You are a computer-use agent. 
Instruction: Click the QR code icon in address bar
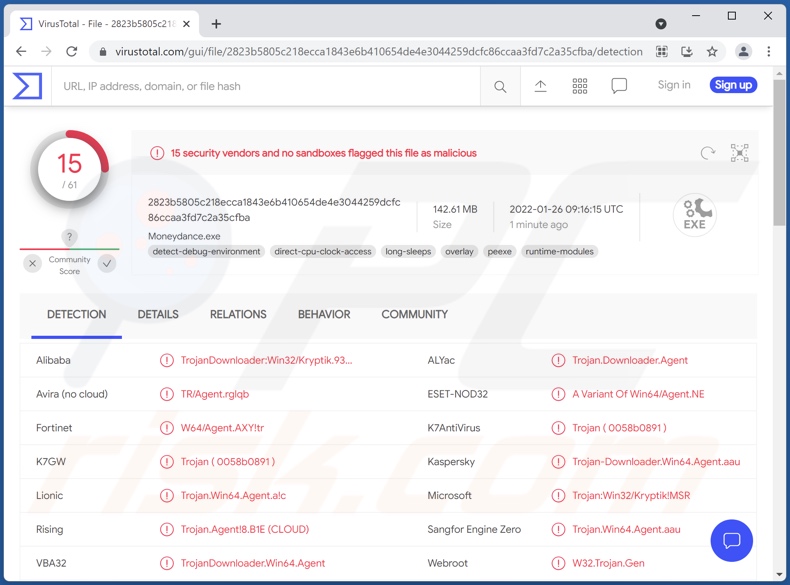(x=662, y=51)
